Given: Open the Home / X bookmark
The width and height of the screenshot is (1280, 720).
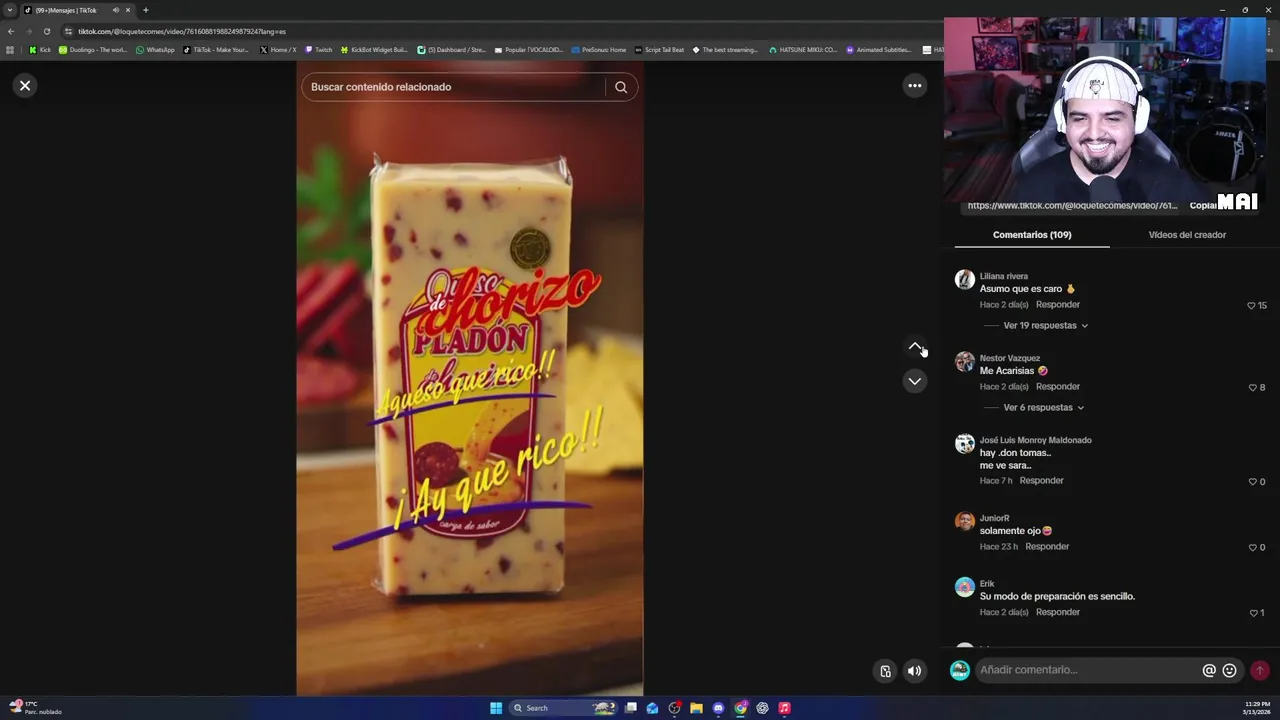Looking at the screenshot, I should (x=278, y=50).
